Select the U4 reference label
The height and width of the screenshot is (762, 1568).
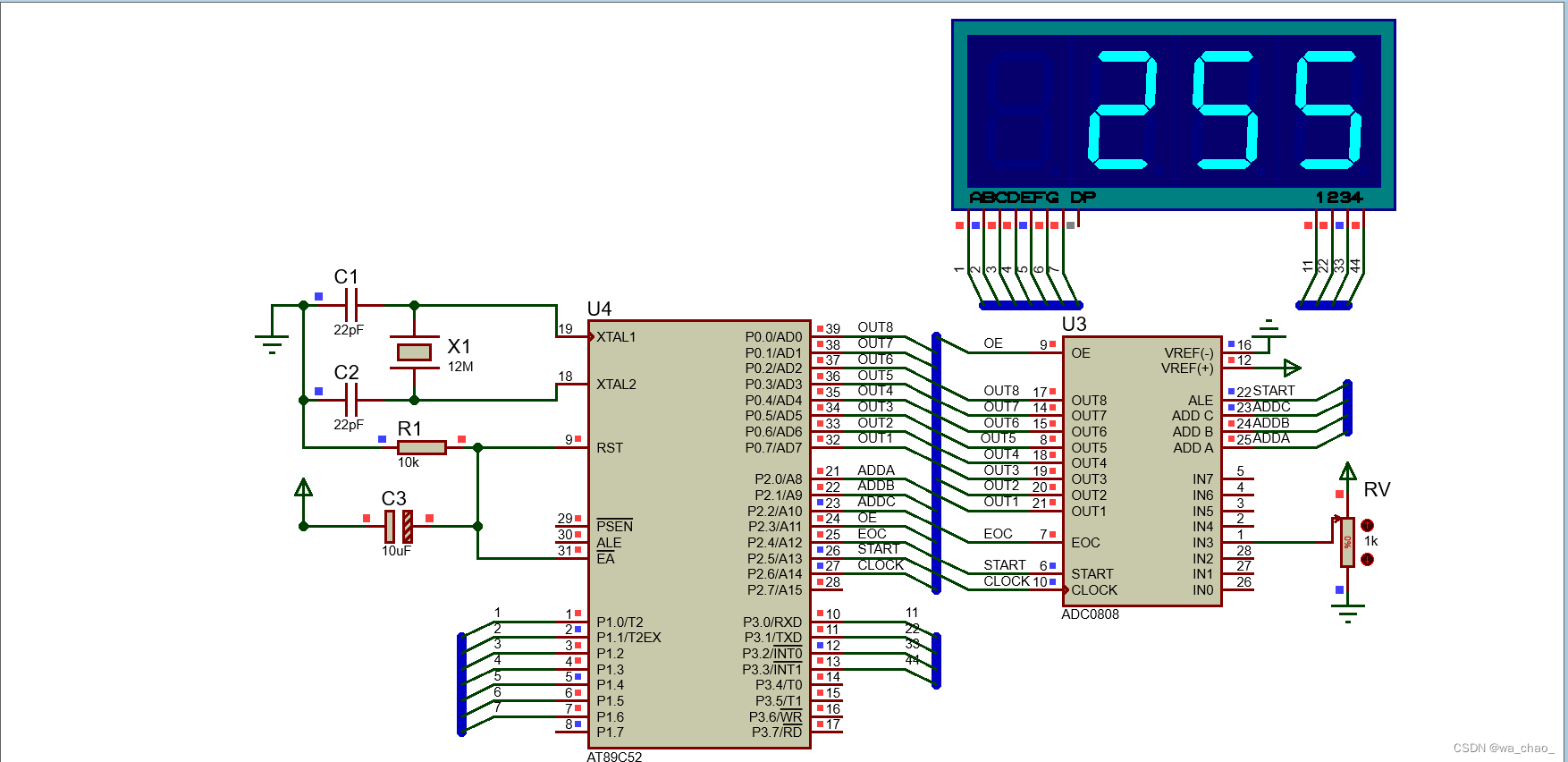point(599,309)
